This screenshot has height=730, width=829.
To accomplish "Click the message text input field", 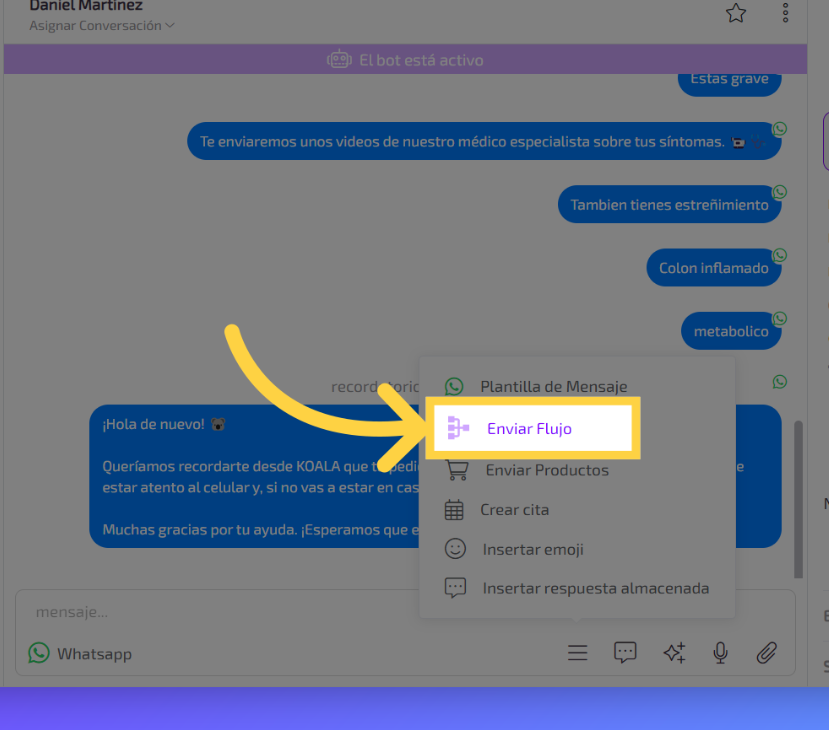I will pyautogui.click(x=300, y=611).
